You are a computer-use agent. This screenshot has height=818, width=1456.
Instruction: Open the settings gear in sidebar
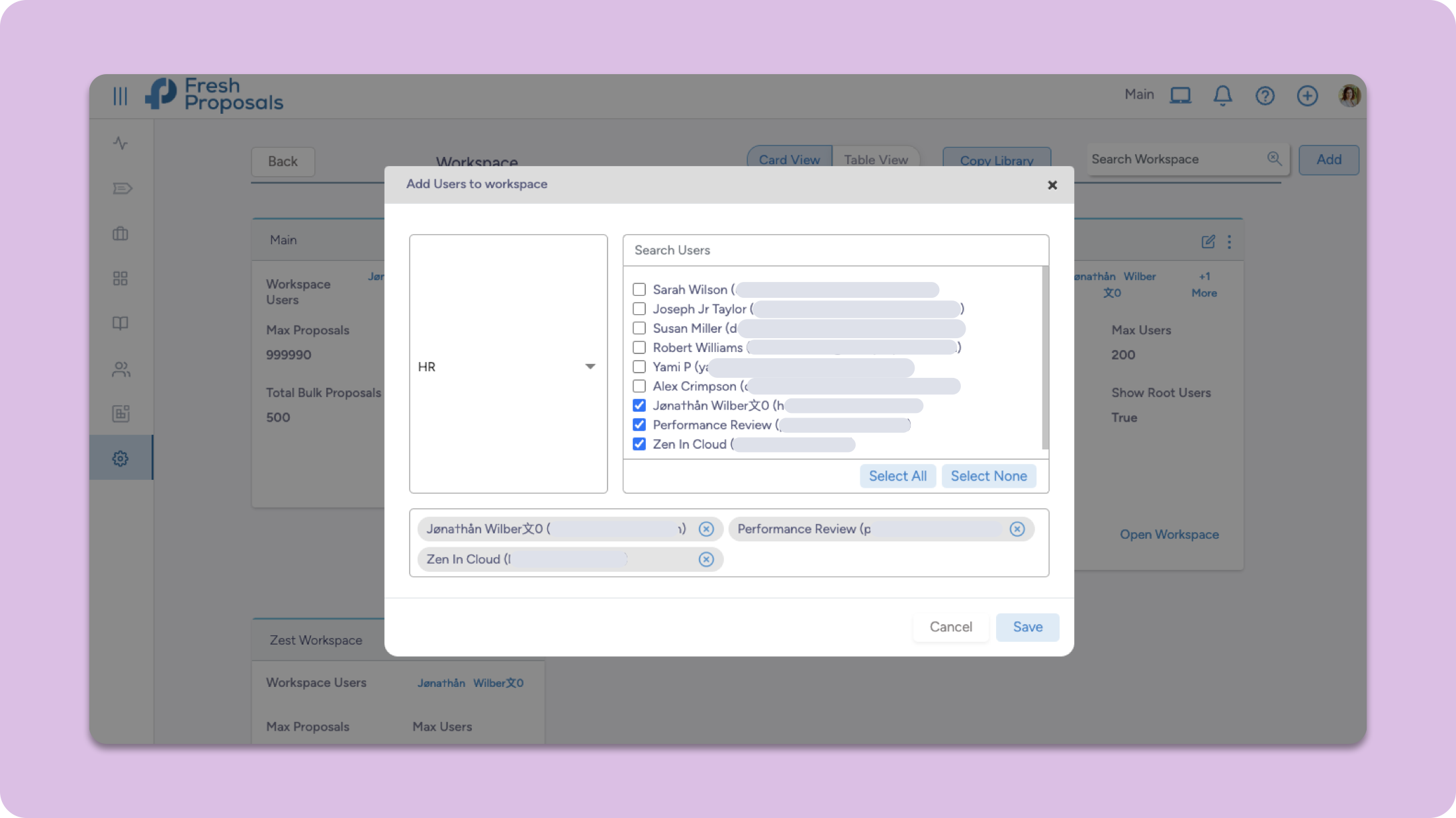click(120, 458)
